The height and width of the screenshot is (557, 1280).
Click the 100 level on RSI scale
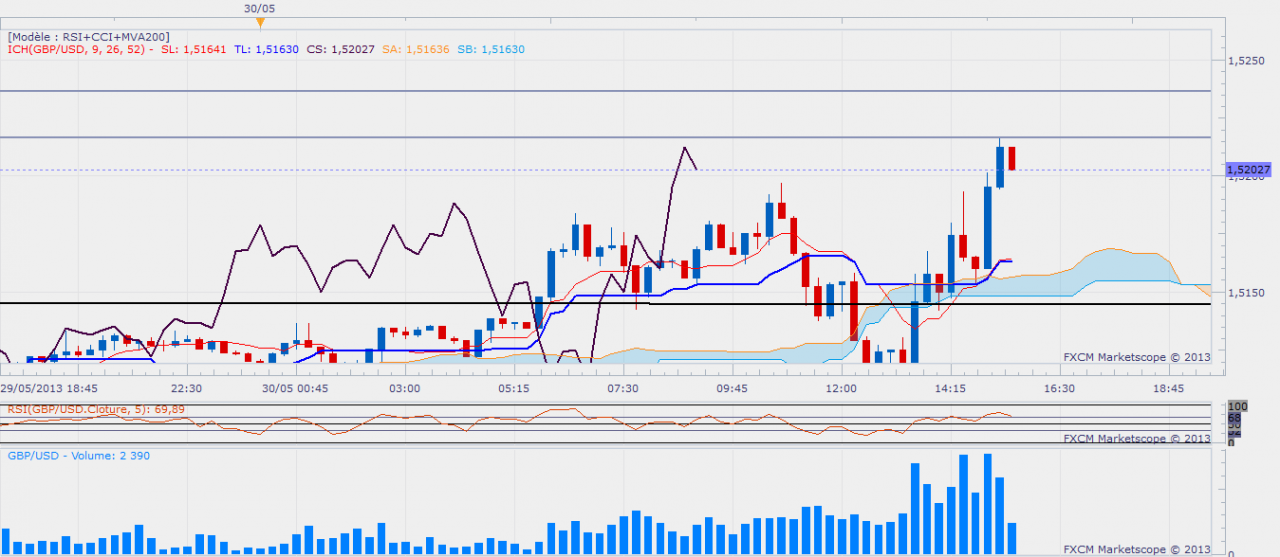click(1237, 407)
